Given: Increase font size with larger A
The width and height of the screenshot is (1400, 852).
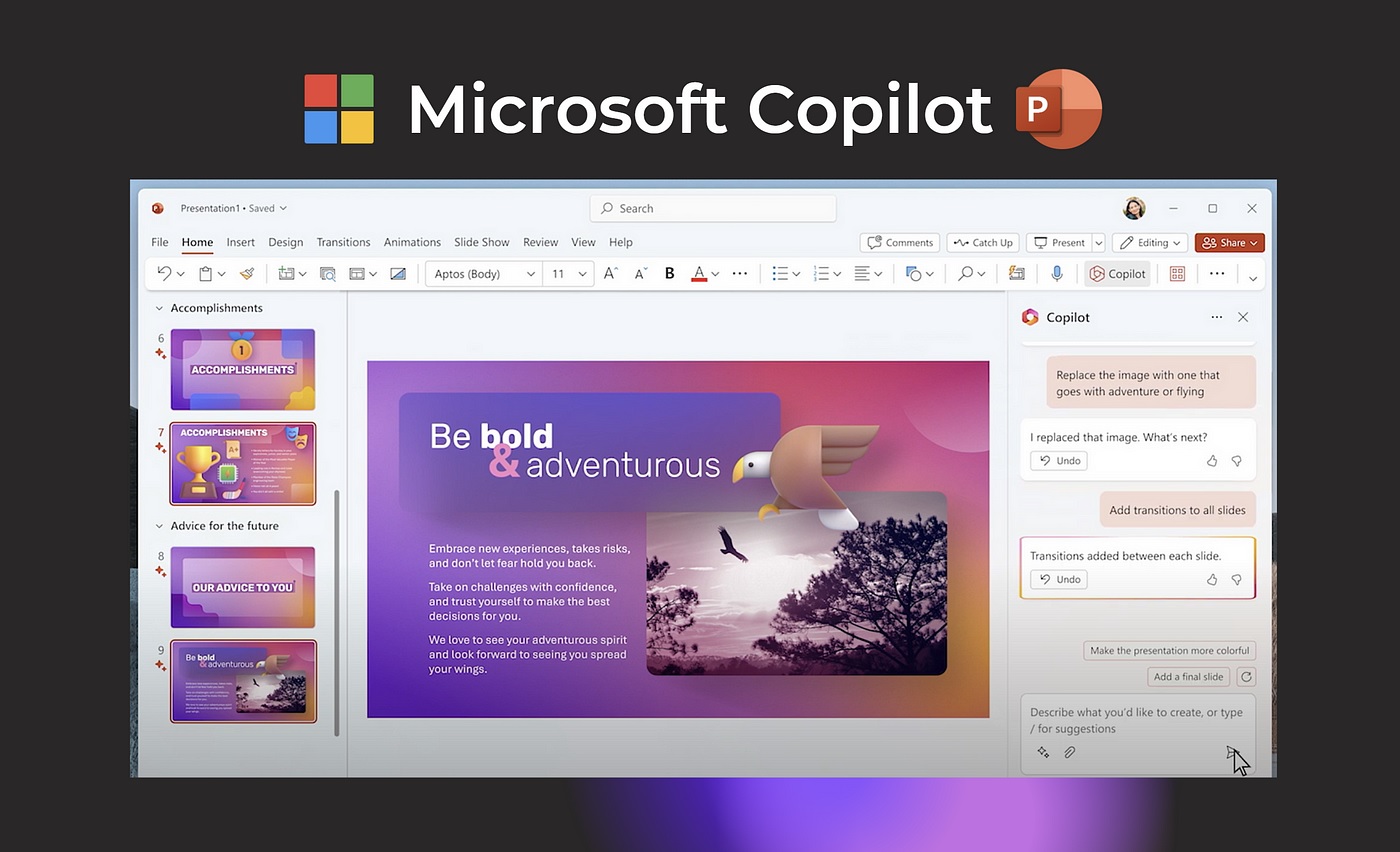Looking at the screenshot, I should click(x=611, y=273).
